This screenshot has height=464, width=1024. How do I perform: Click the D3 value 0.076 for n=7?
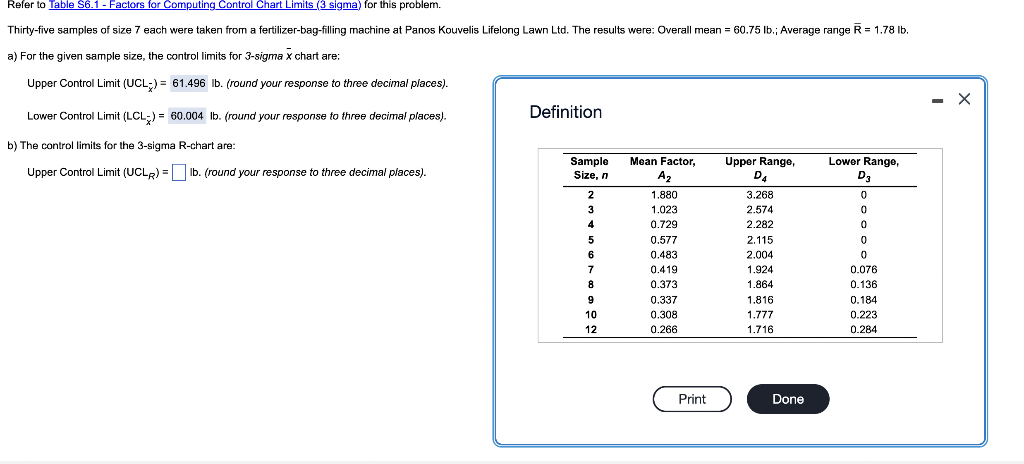coord(863,270)
